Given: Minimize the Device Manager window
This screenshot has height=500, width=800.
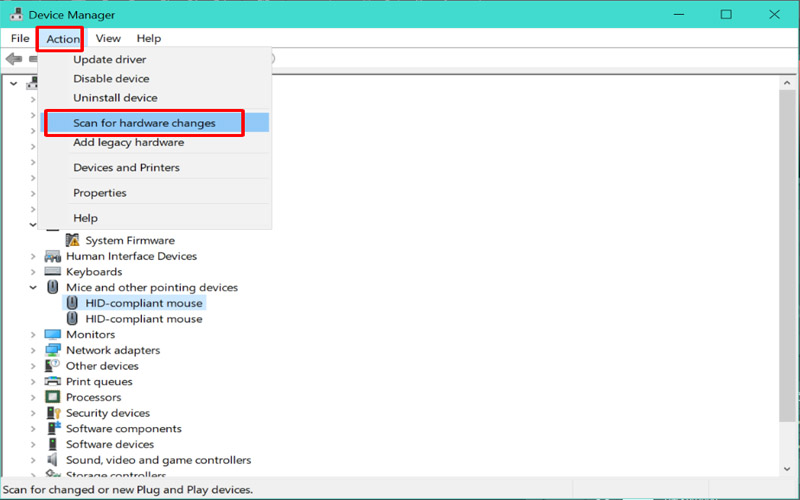Looking at the screenshot, I should (679, 14).
